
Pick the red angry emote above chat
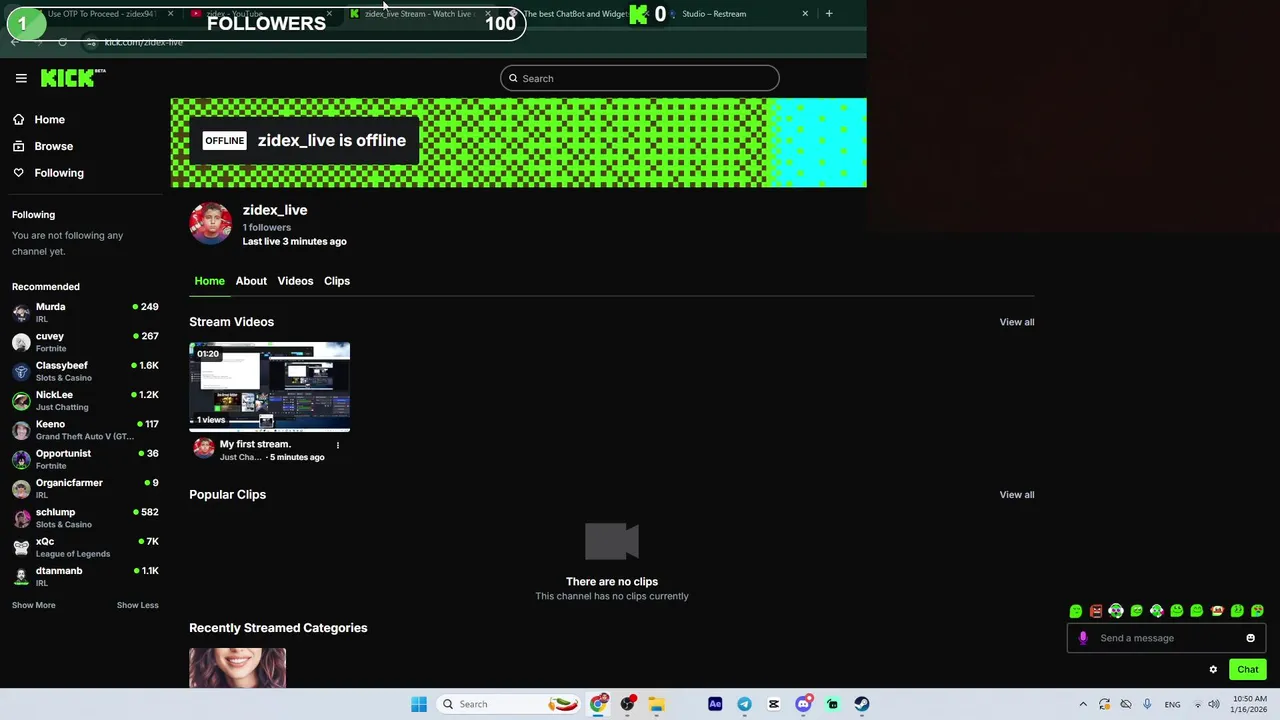point(1096,611)
